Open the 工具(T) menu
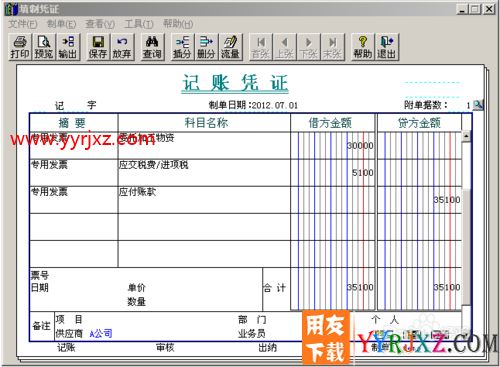Screen dimensions: 500x367 pos(139,24)
